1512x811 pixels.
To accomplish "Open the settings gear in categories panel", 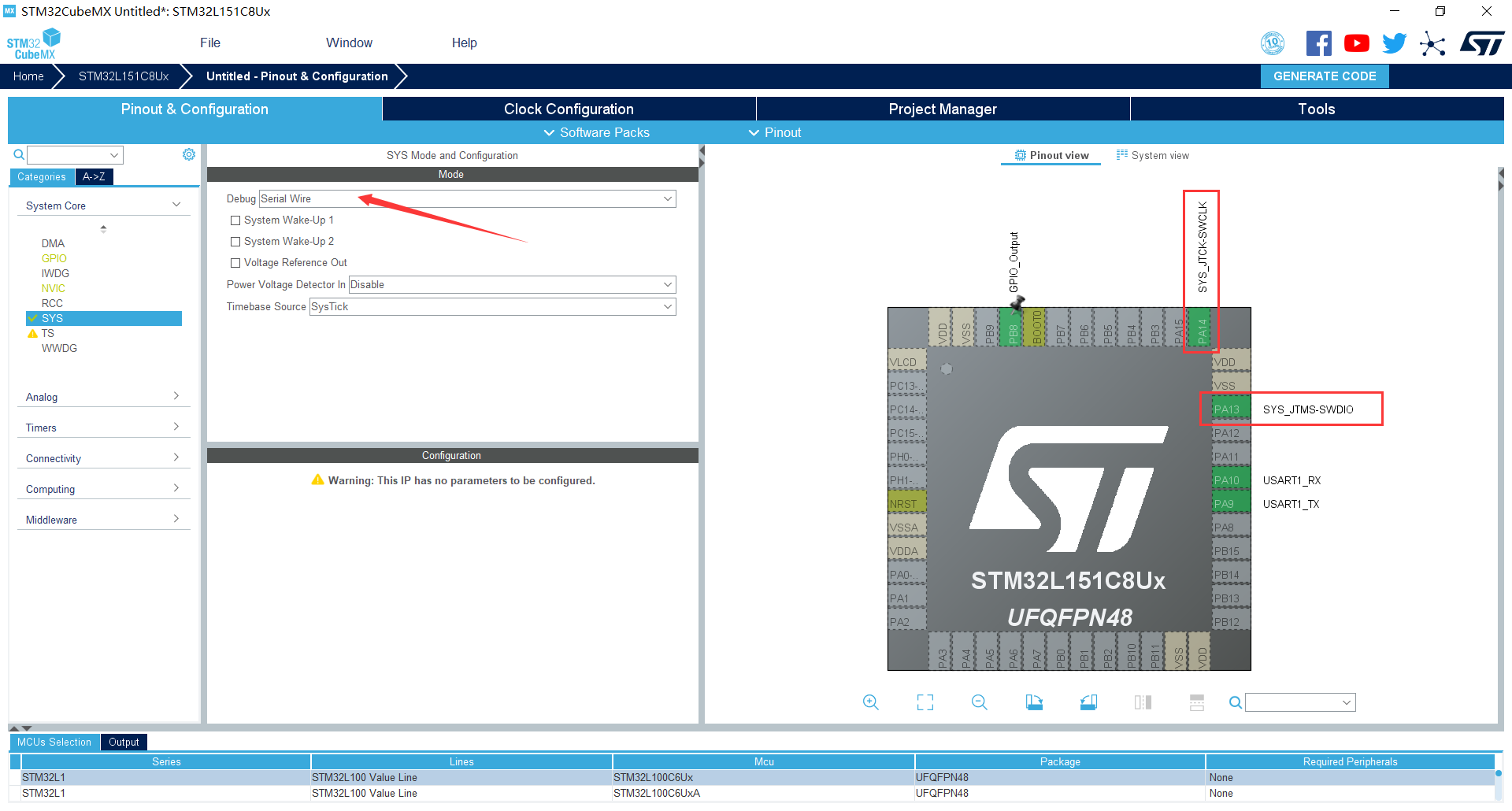I will click(x=189, y=155).
